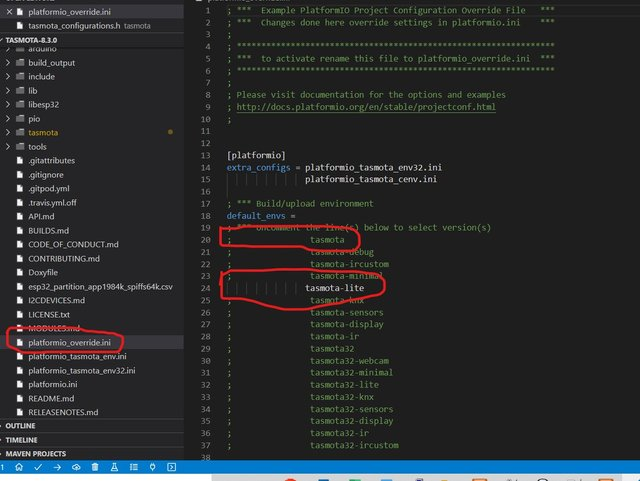Open PlatformIO Home from status bar
640x481 pixels.
19,467
